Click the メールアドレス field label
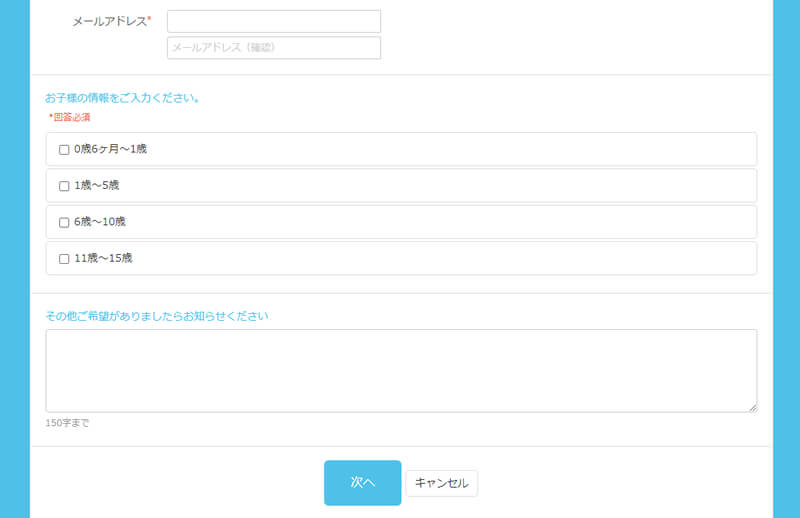This screenshot has height=518, width=800. [108, 21]
